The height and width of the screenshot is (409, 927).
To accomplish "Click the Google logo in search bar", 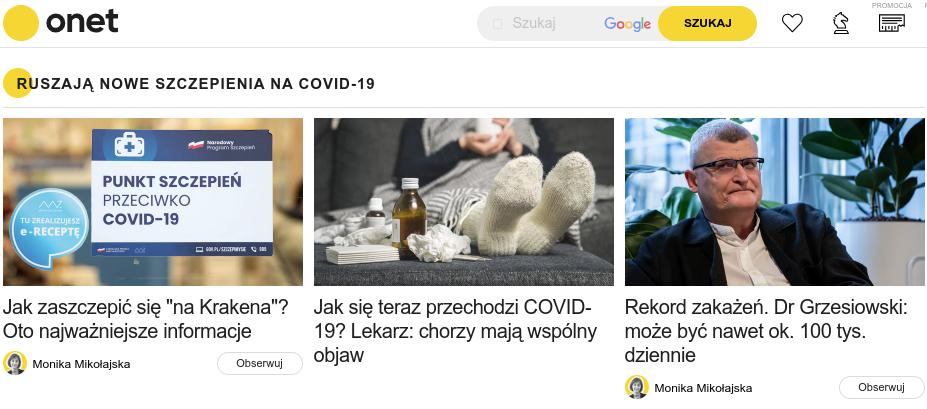I will 627,24.
